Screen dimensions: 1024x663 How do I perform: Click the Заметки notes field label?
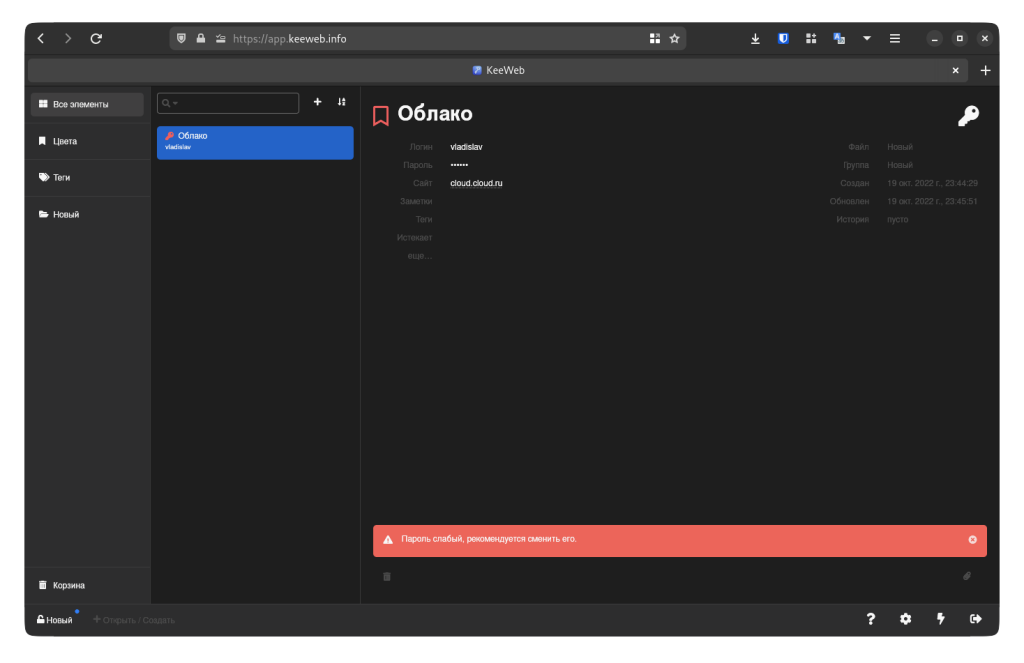point(416,202)
